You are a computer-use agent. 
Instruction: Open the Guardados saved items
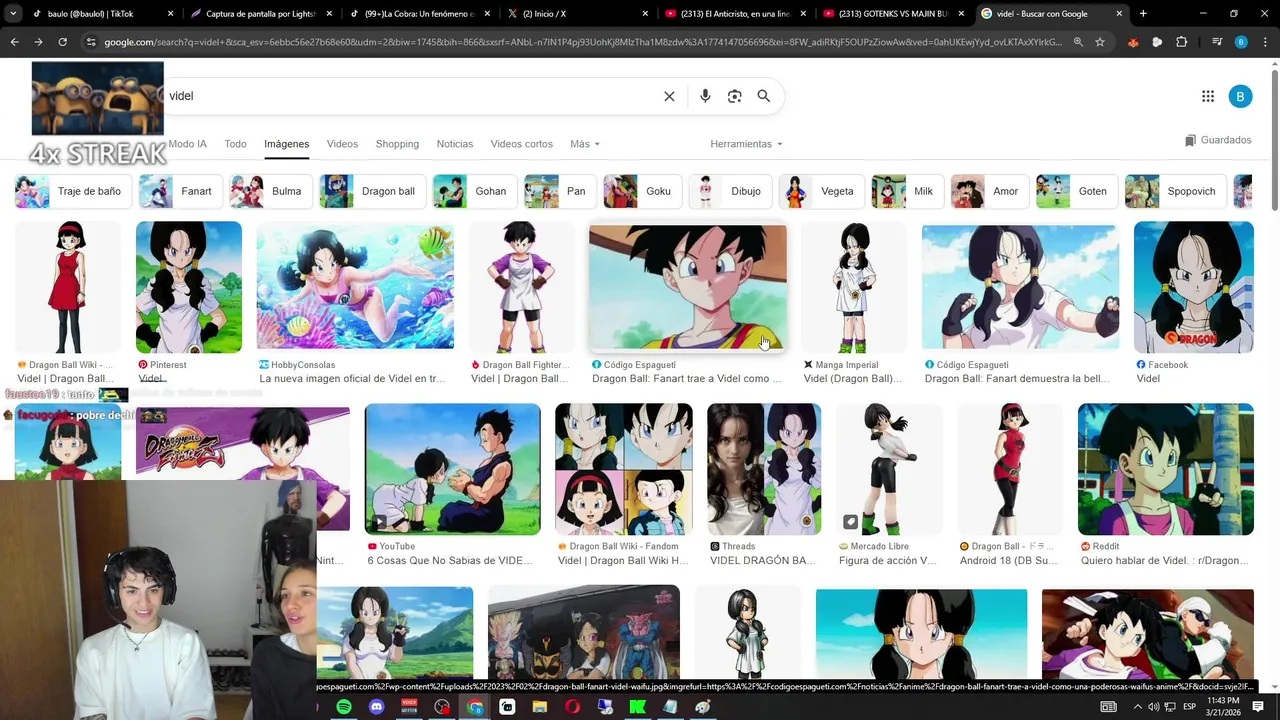(1218, 140)
